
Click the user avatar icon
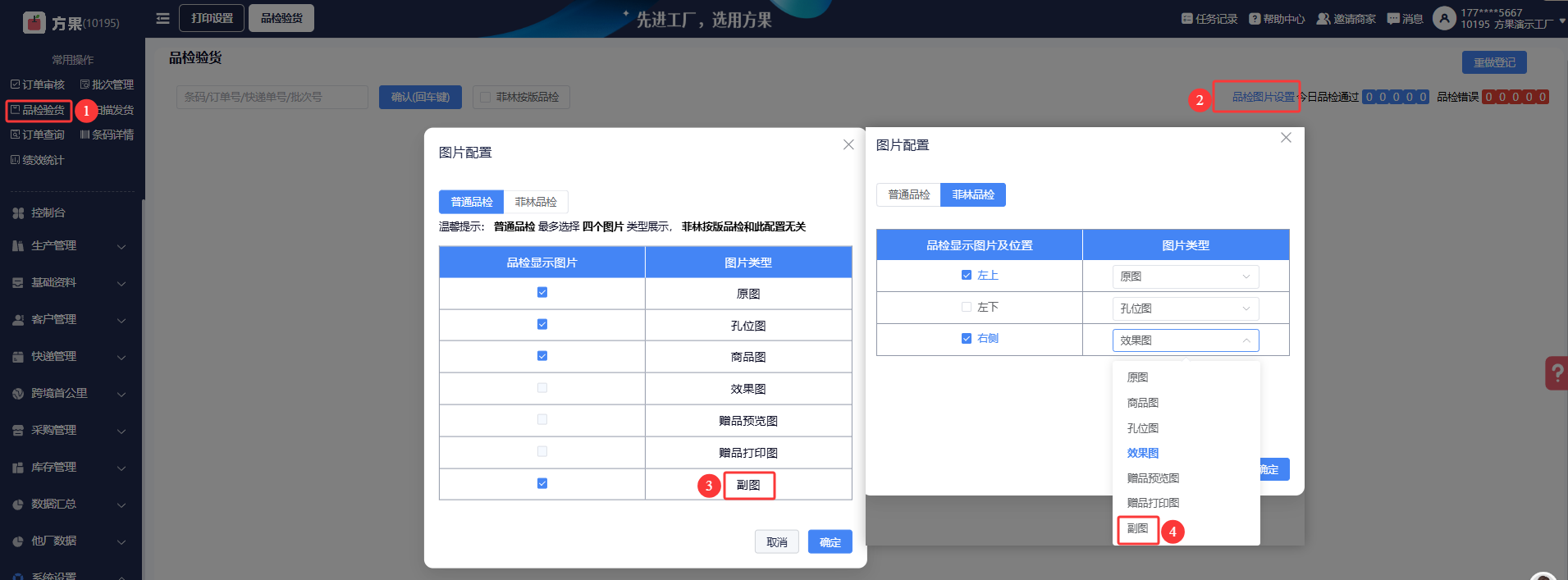point(1444,18)
